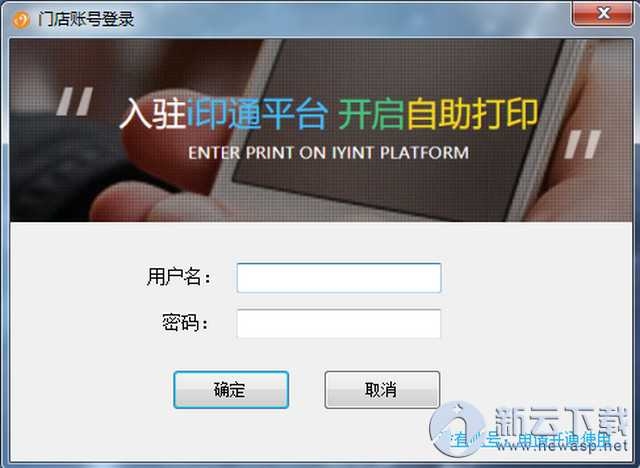640x468 pixels.
Task: Close the 门店账号登录 window
Action: tap(603, 14)
